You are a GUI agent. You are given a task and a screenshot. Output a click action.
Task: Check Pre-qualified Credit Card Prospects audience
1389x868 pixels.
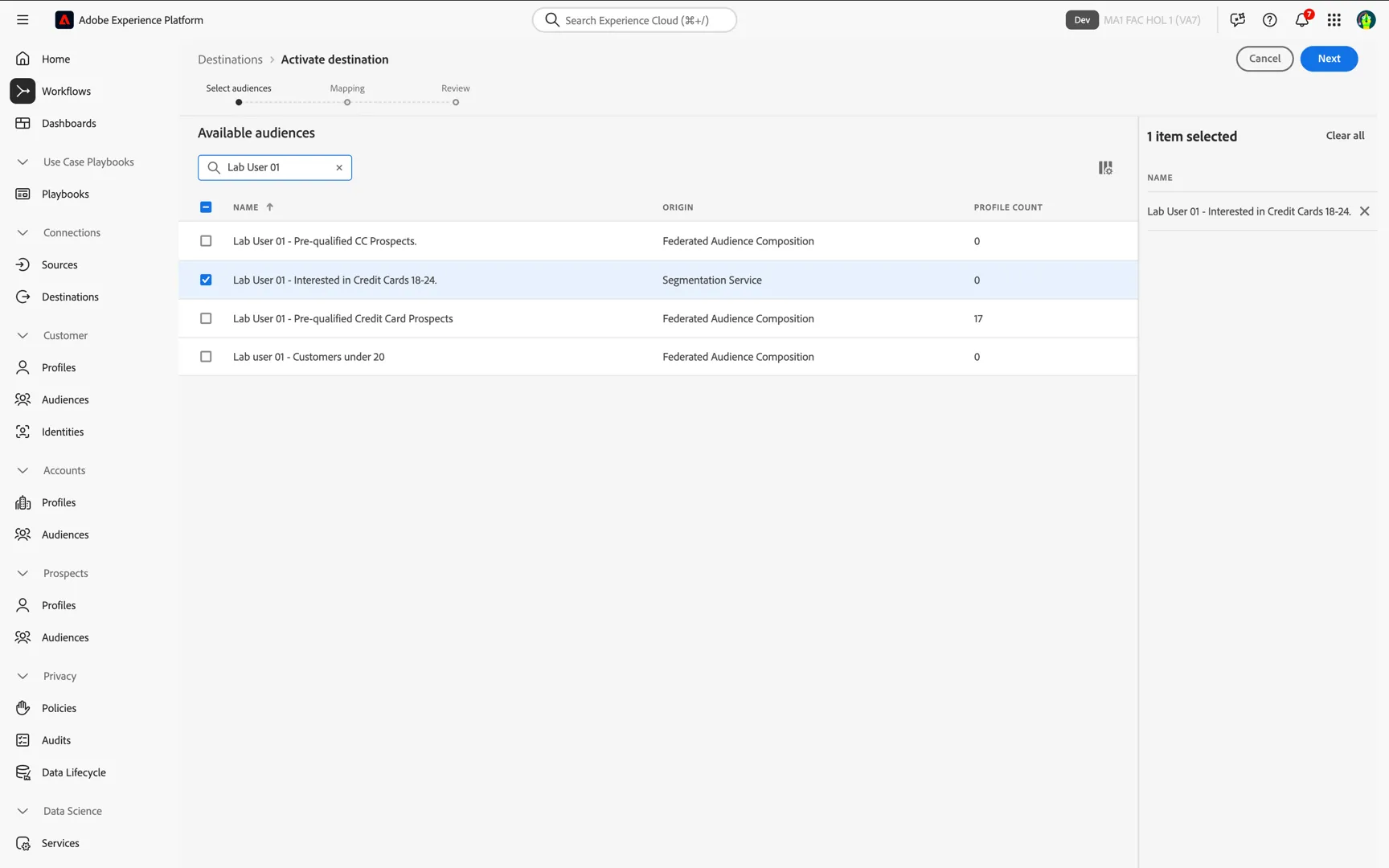pos(206,318)
